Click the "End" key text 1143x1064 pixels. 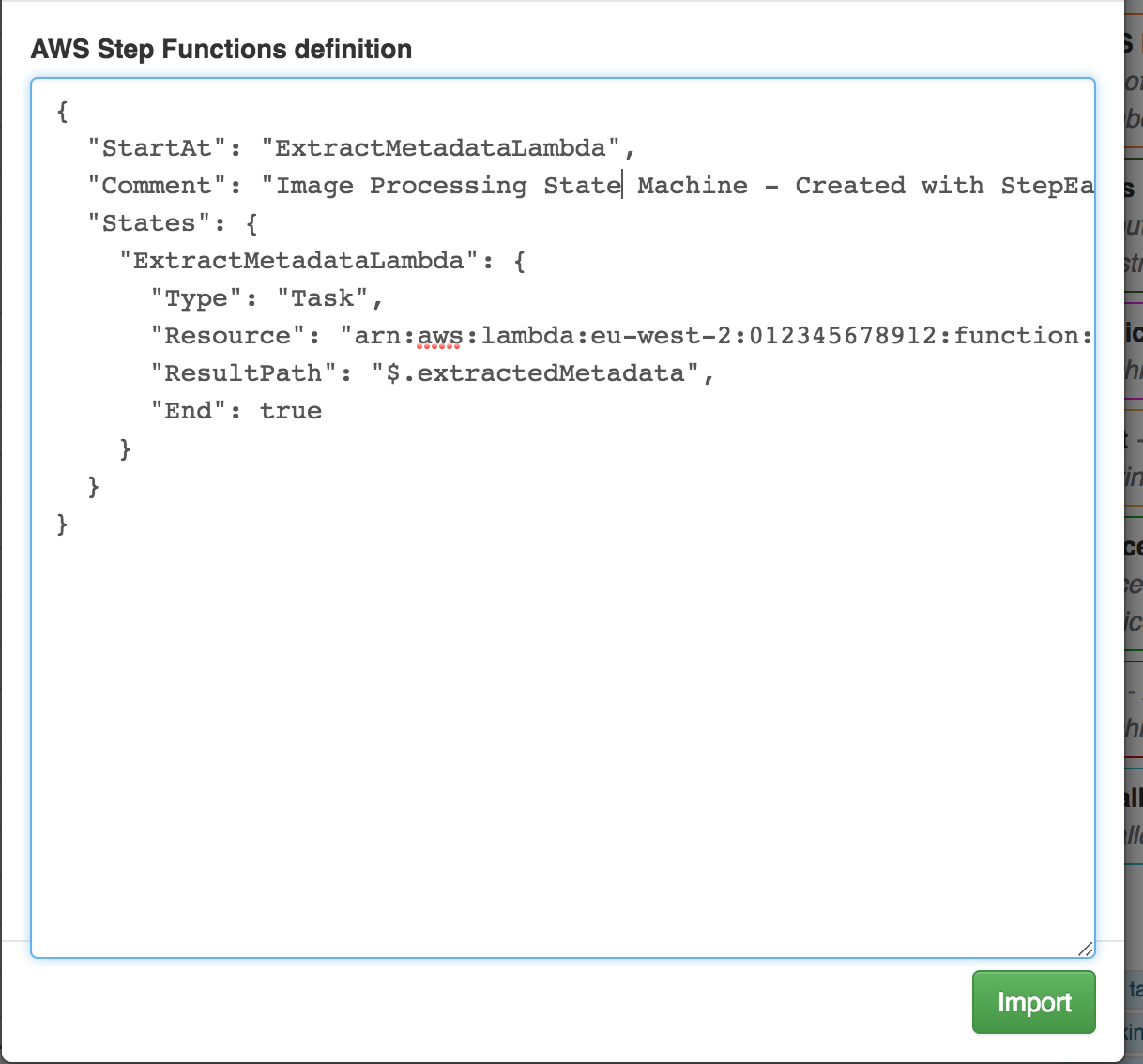pyautogui.click(x=189, y=411)
